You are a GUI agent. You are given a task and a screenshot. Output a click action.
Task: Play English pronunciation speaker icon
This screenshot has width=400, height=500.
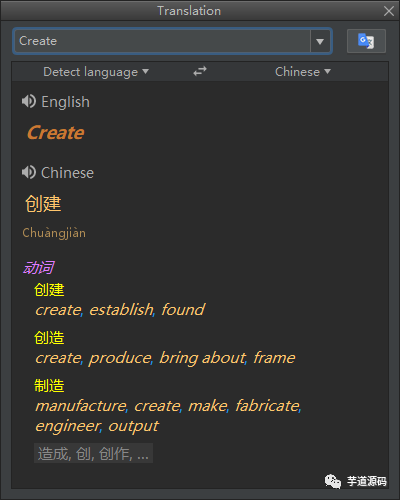pyautogui.click(x=29, y=101)
